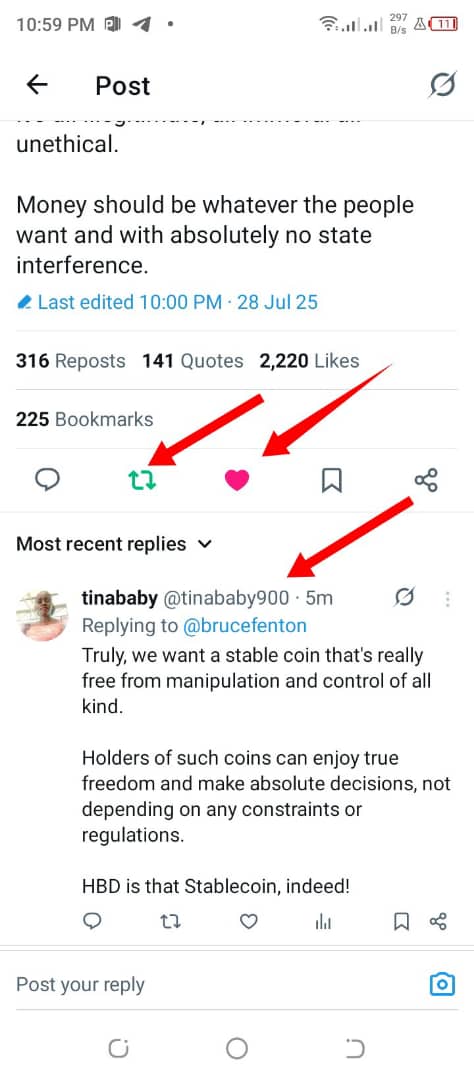View the 316 Reposts list
474x1080 pixels.
pos(70,361)
